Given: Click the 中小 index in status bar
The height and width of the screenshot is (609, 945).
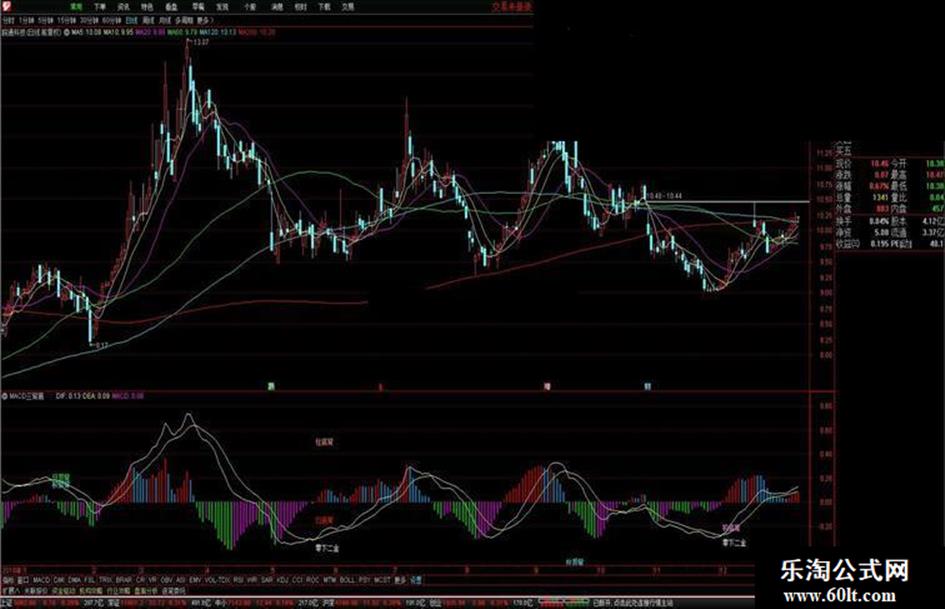Looking at the screenshot, I should pyautogui.click(x=221, y=603).
